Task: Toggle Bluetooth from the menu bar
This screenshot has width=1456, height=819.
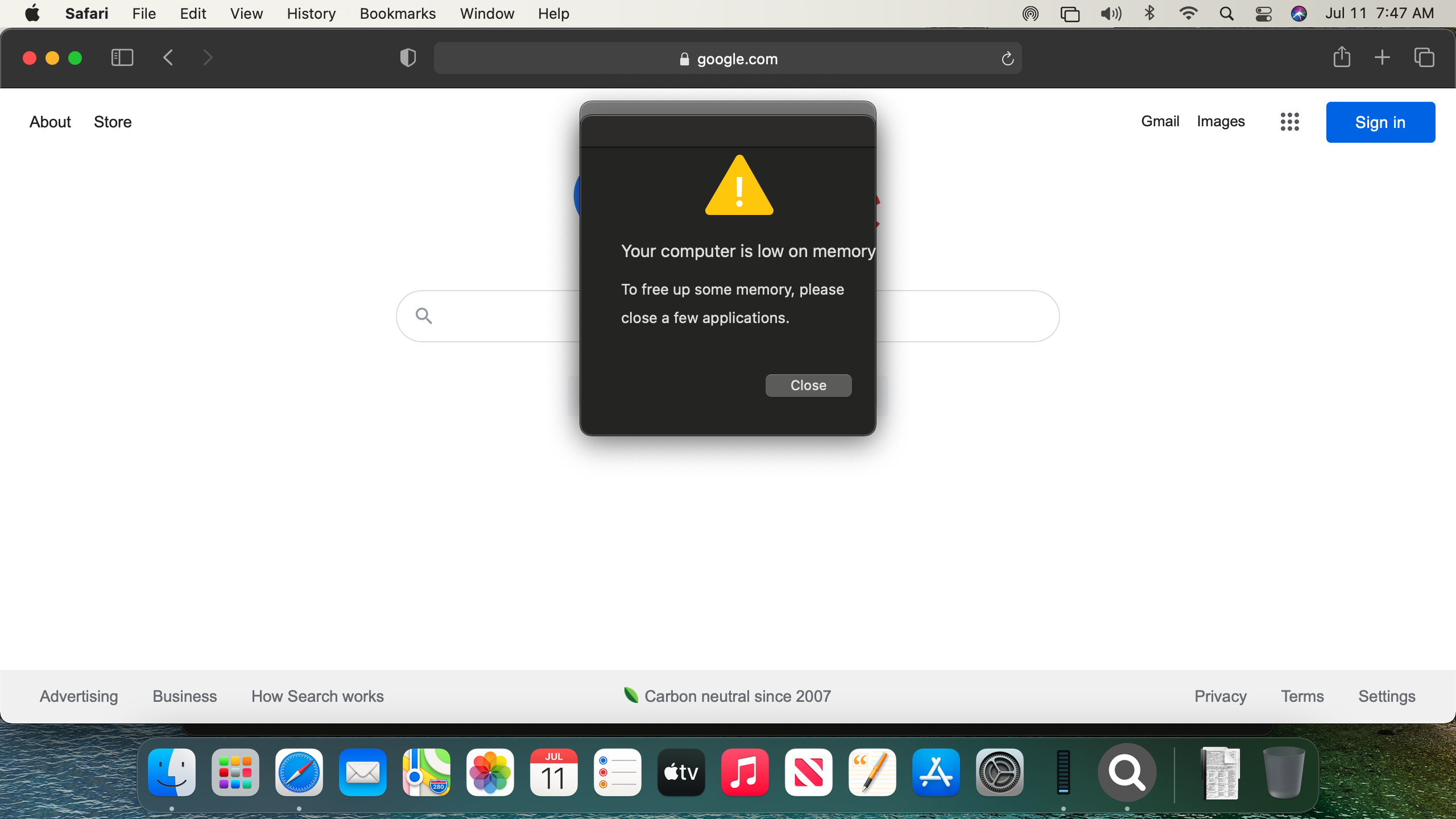Action: point(1149,13)
